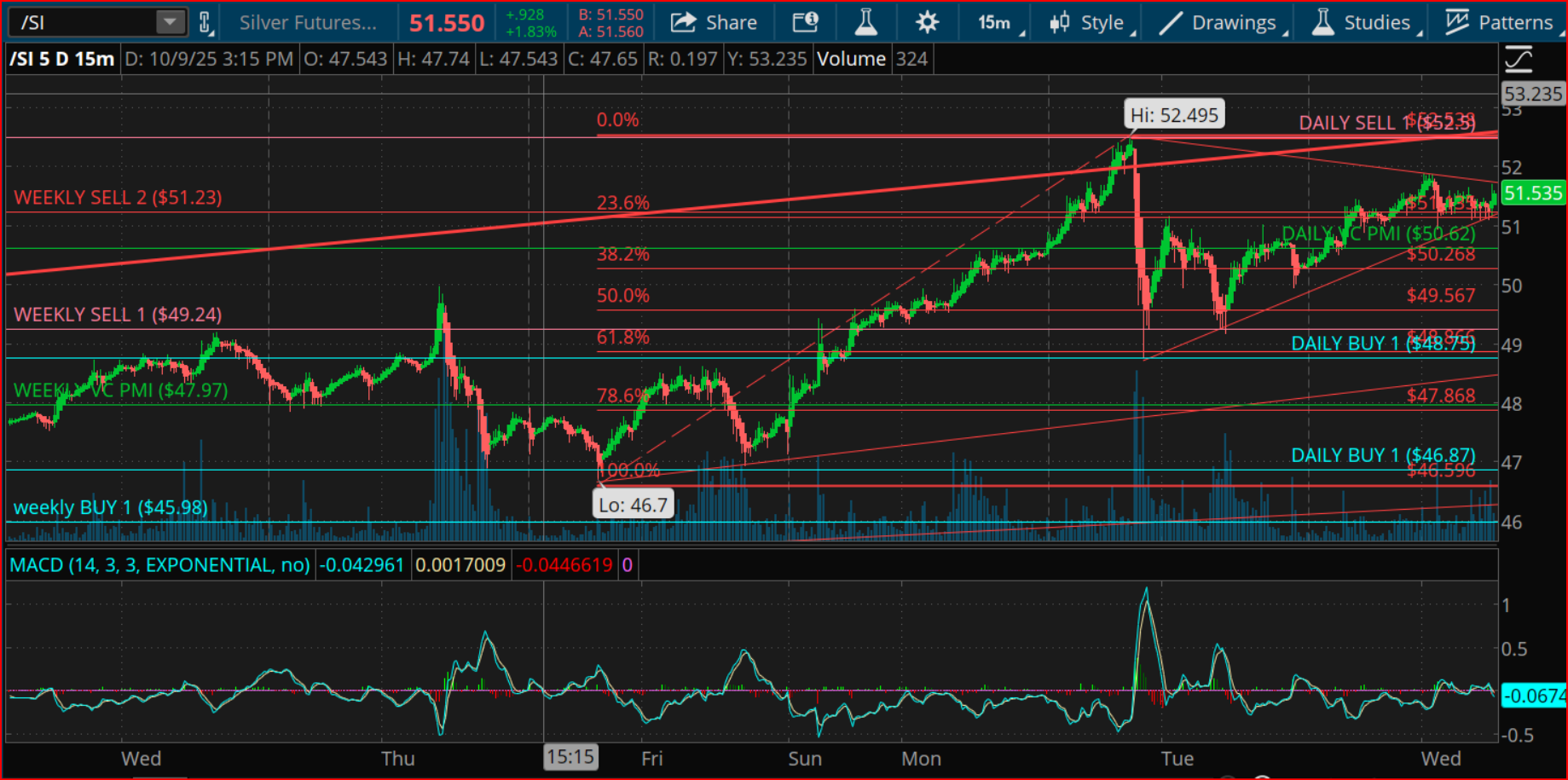
Task: Expand the 15m time frame selector
Action: tap(999, 22)
